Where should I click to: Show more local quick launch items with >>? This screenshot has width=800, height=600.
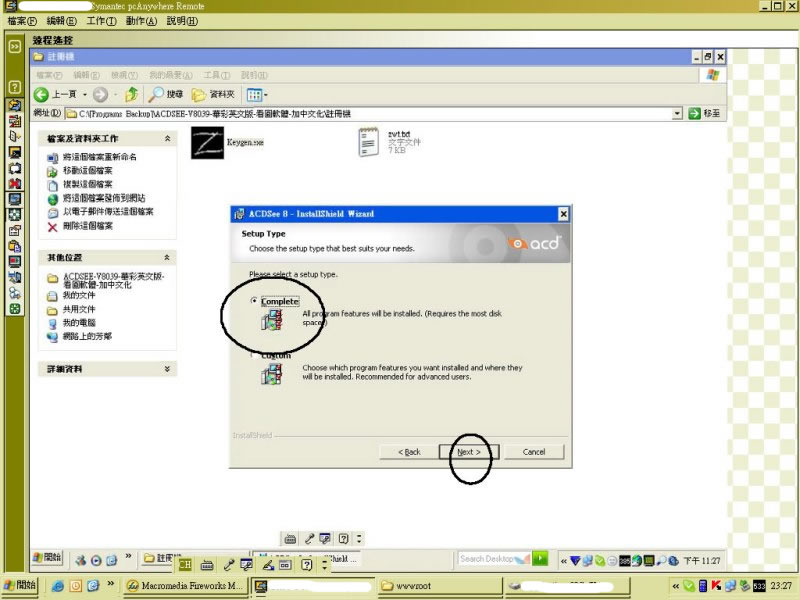pos(111,583)
